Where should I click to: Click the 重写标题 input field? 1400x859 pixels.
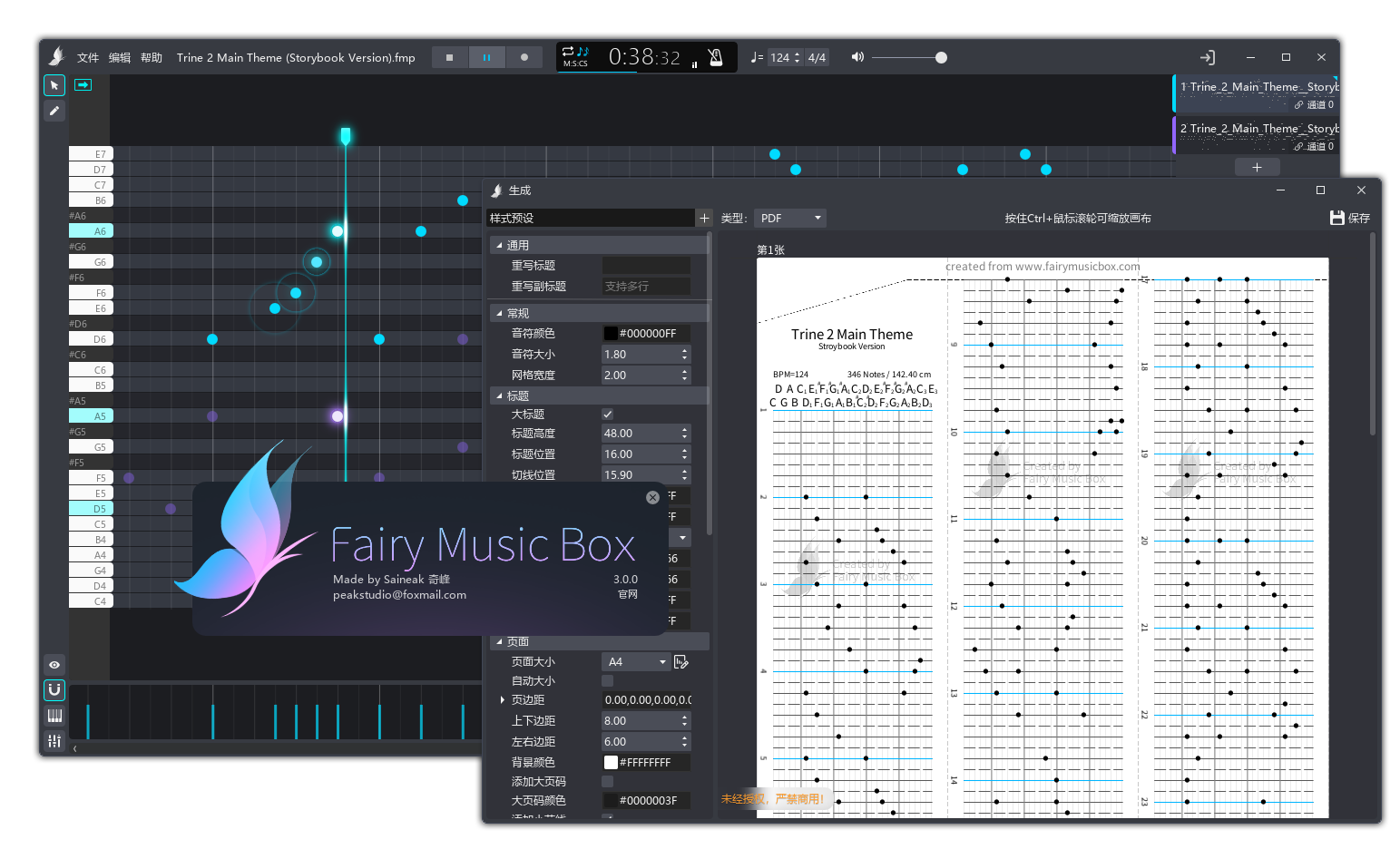646,265
